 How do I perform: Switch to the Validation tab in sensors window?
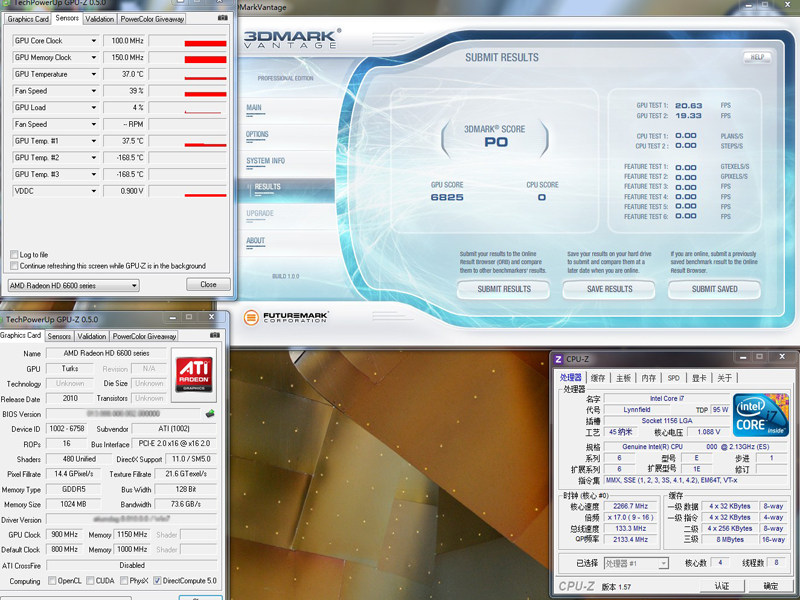tap(99, 19)
